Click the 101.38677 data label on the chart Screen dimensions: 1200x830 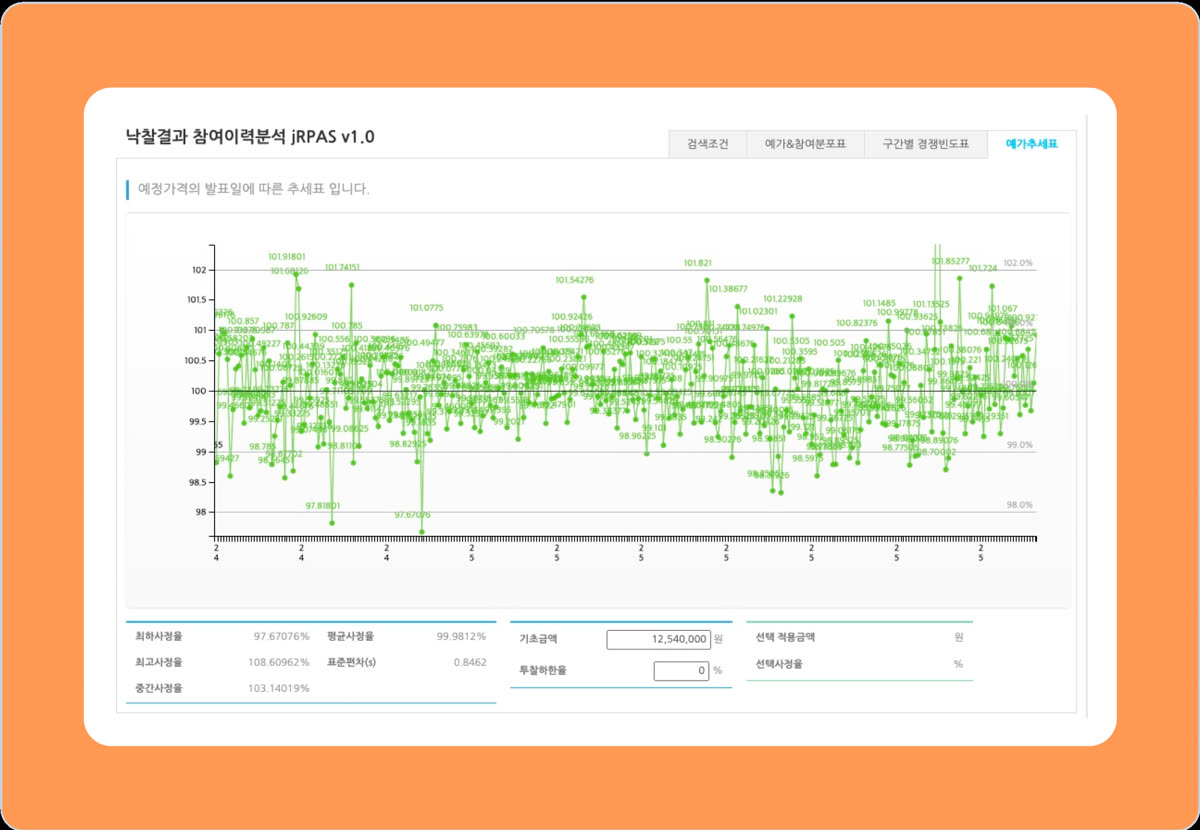728,289
